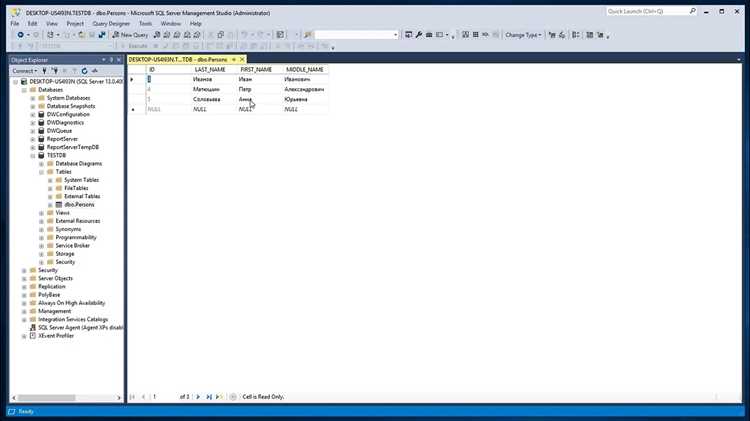Viewport: 750px width, 421px height.
Task: Click the SQL Server Agent icon
Action: click(33, 328)
